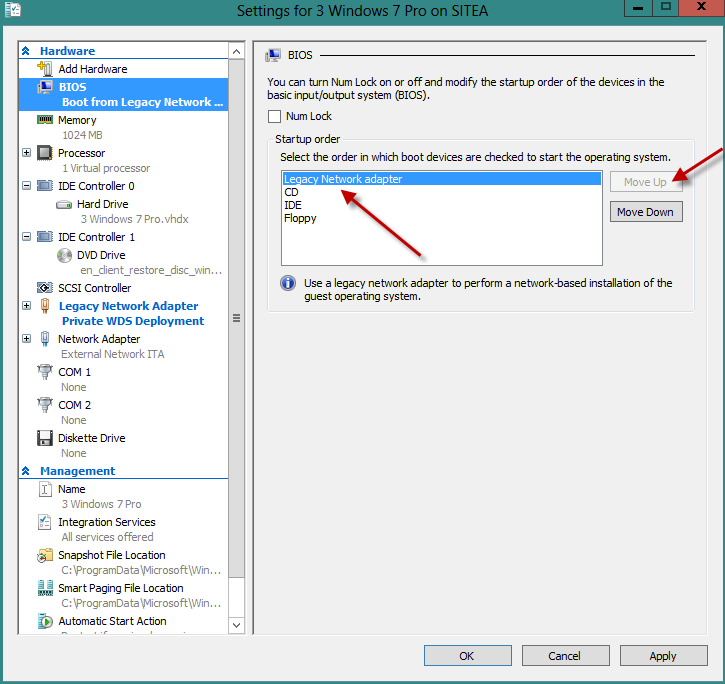725x684 pixels.
Task: Enable the Num Lock checkbox
Action: pos(275,117)
